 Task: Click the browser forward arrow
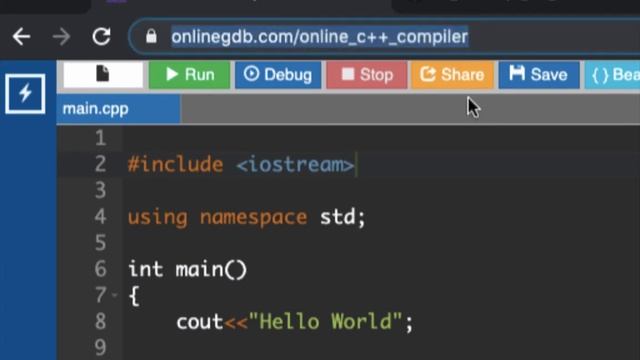click(x=61, y=37)
